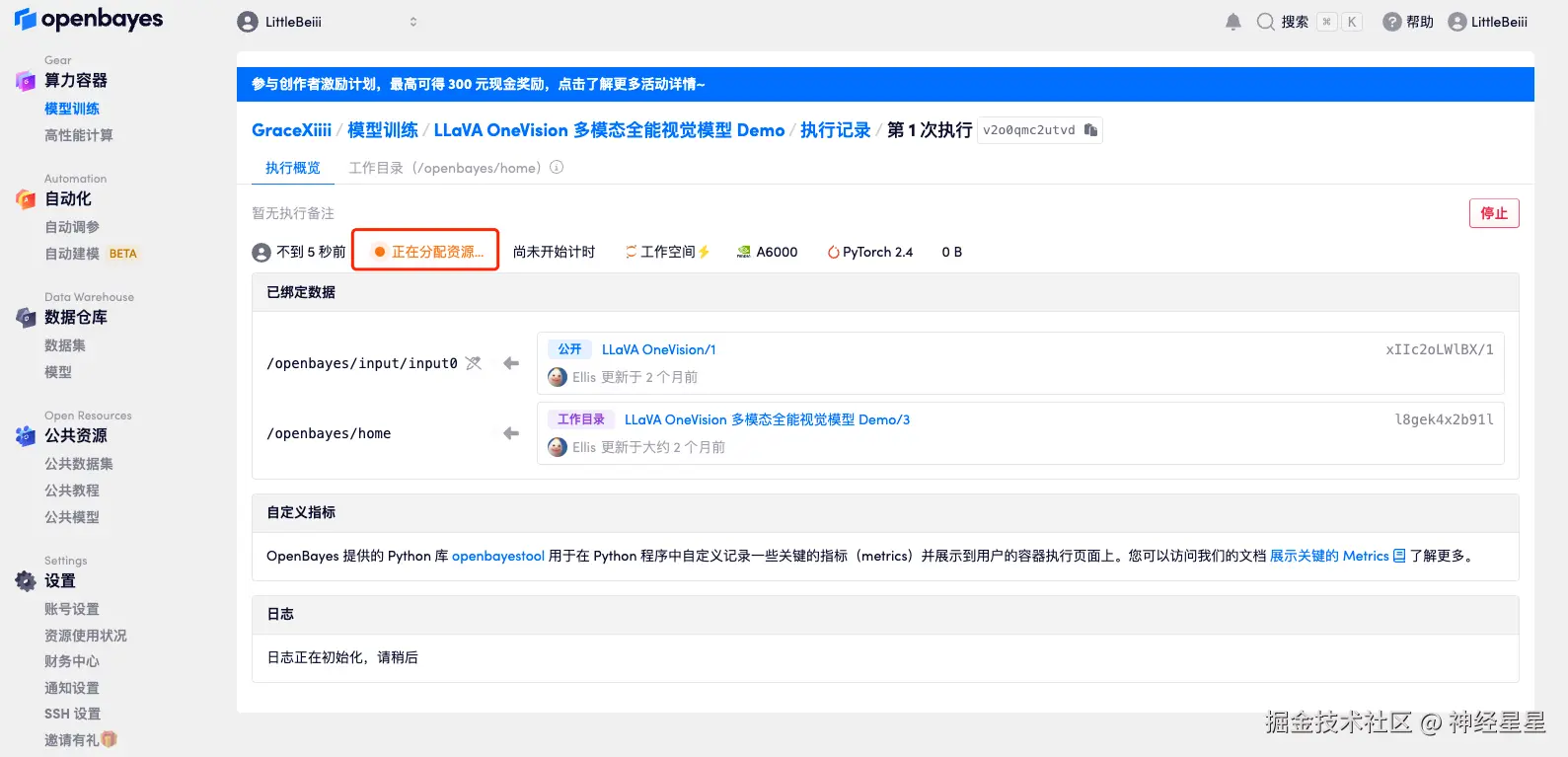Click 算力容器 sidebar icon
This screenshot has width=1568, height=757.
pyautogui.click(x=26, y=81)
